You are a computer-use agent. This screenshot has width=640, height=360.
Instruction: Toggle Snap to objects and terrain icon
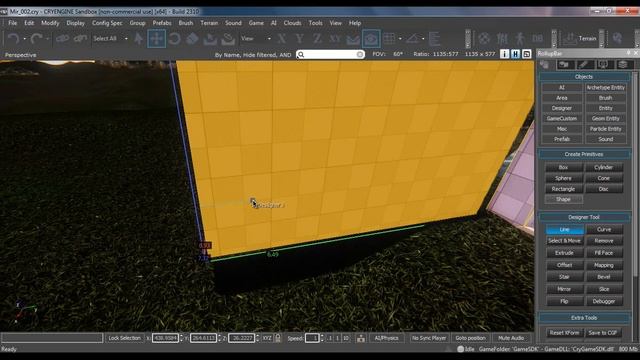coord(371,39)
